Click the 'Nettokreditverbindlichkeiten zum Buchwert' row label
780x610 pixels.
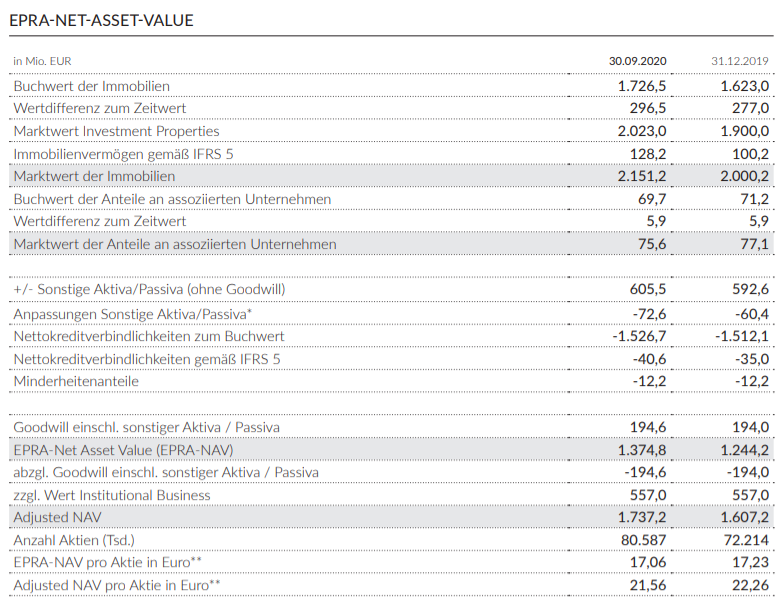point(149,336)
